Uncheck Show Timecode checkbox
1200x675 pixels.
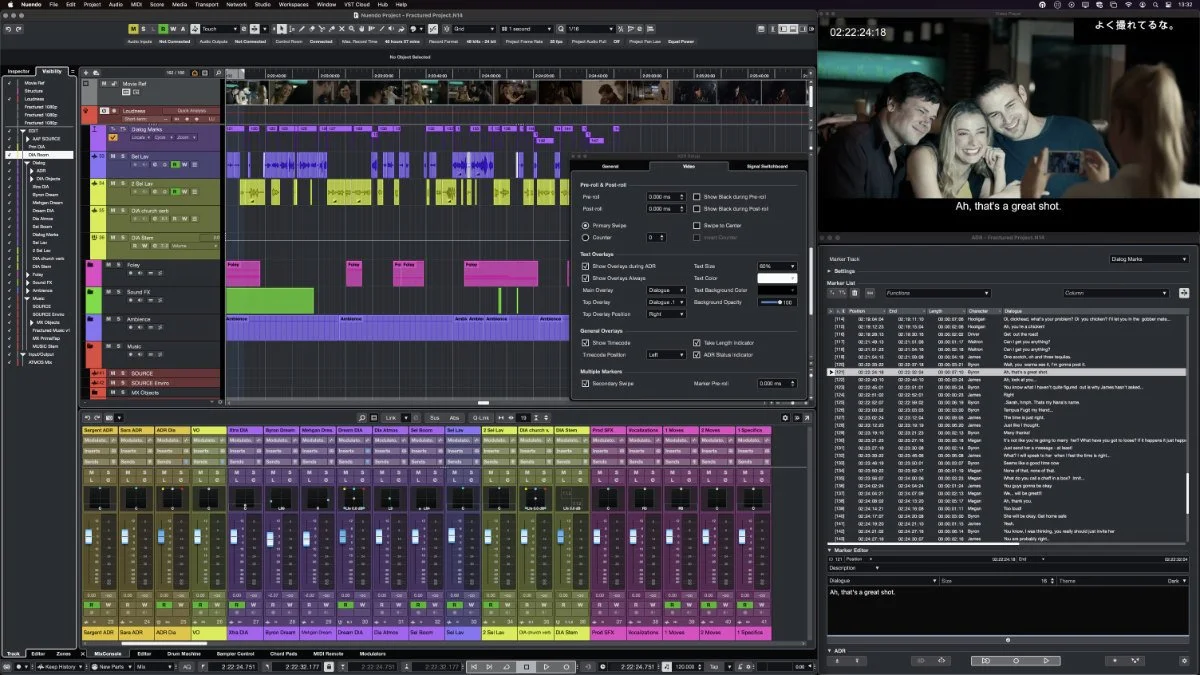pos(586,342)
